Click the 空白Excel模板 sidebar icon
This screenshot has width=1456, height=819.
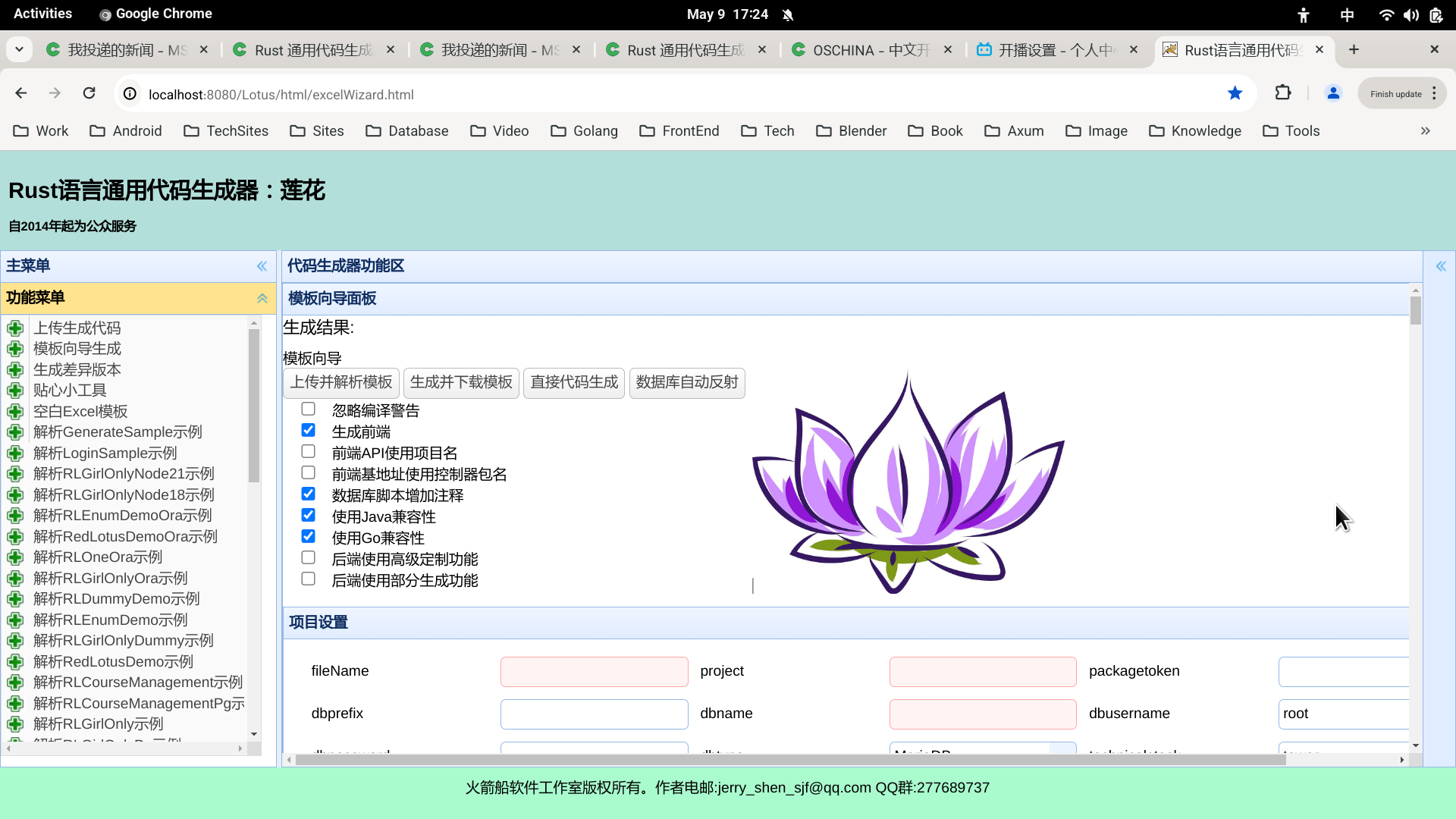coord(17,411)
